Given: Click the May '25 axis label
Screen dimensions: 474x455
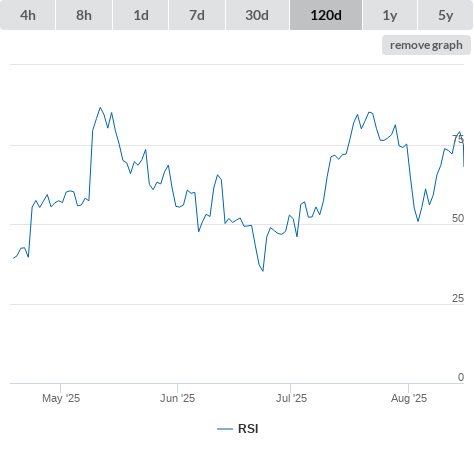Looking at the screenshot, I should coord(61,398).
